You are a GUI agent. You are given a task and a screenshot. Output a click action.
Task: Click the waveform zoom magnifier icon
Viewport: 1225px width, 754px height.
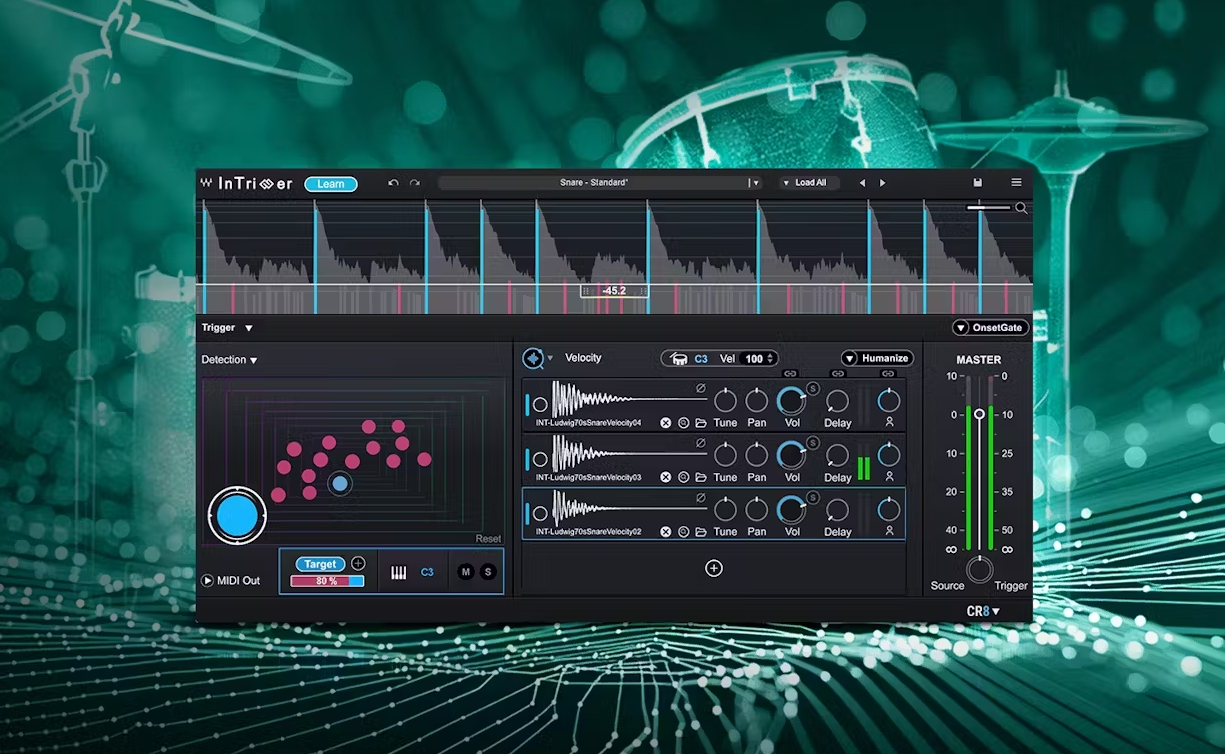(1021, 208)
